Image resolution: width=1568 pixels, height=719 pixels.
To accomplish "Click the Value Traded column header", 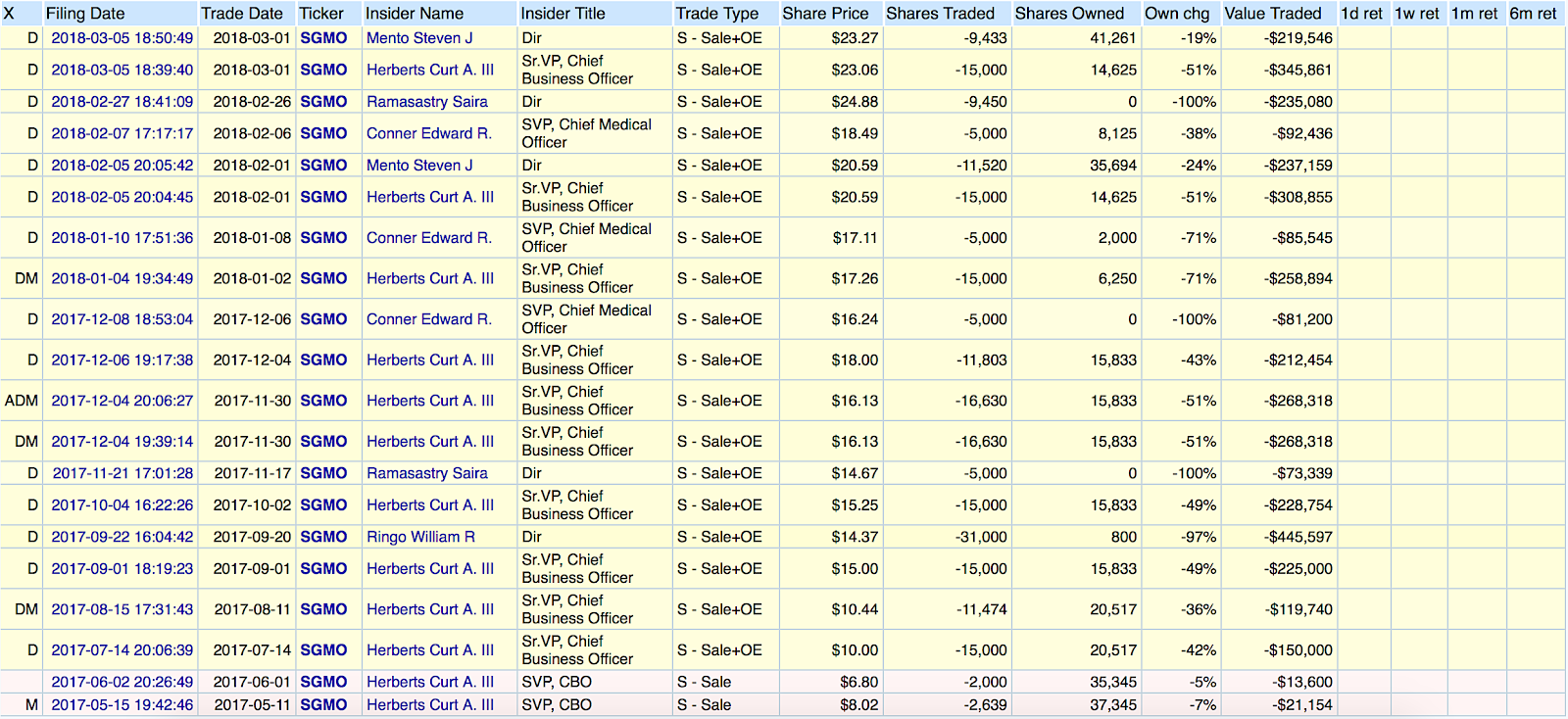I will point(1273,14).
